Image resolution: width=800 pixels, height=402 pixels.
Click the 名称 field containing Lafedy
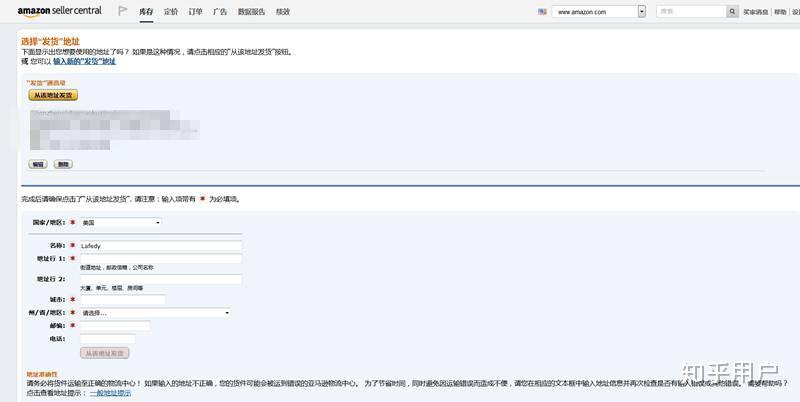point(161,246)
